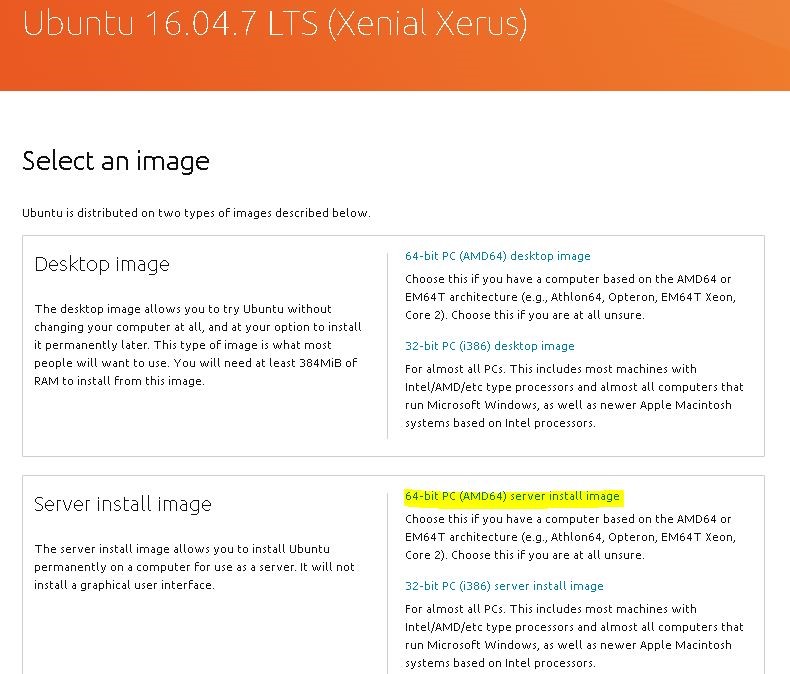Image resolution: width=790 pixels, height=674 pixels.
Task: Click the "Desktop image" section heading
Action: click(102, 264)
